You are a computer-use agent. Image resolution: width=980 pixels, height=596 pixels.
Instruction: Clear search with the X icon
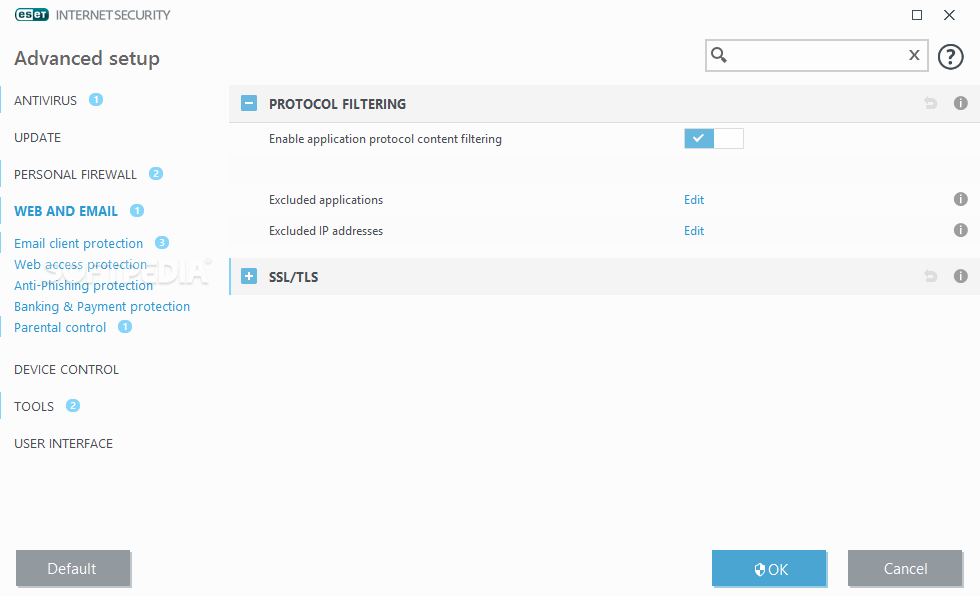pos(914,55)
